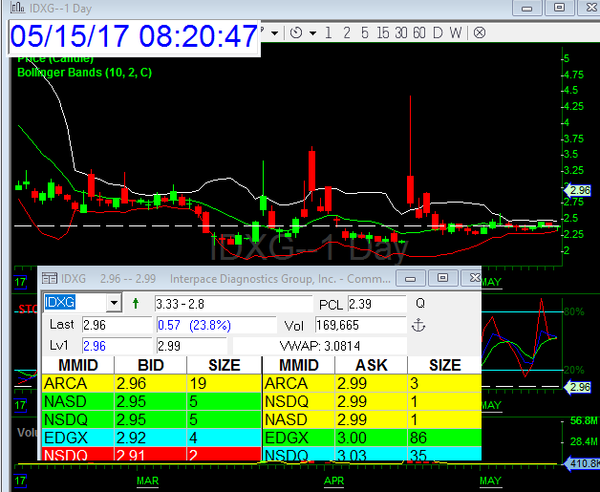The height and width of the screenshot is (492, 600).
Task: Click the circled X icon in chart toolbar
Action: click(x=479, y=32)
